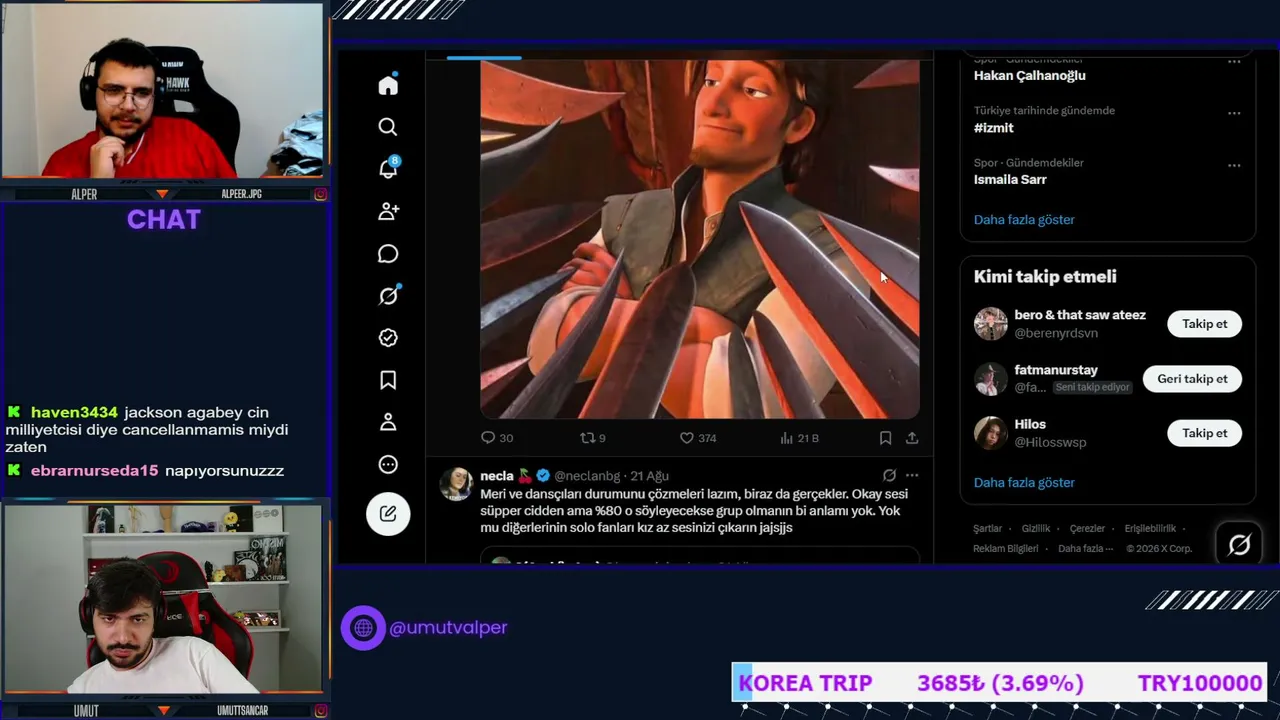This screenshot has width=1280, height=720.
Task: Open the Notifications bell icon
Action: [388, 168]
